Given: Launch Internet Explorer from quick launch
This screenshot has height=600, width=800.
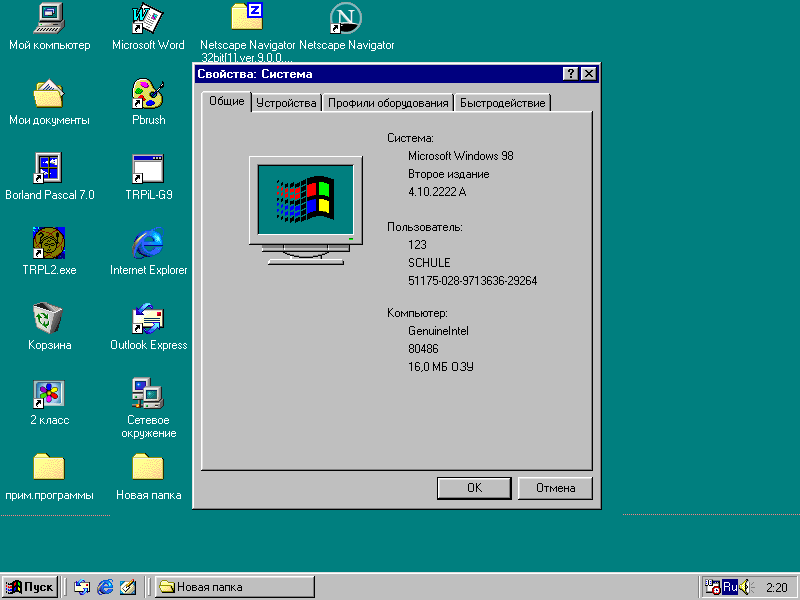Looking at the screenshot, I should point(105,587).
